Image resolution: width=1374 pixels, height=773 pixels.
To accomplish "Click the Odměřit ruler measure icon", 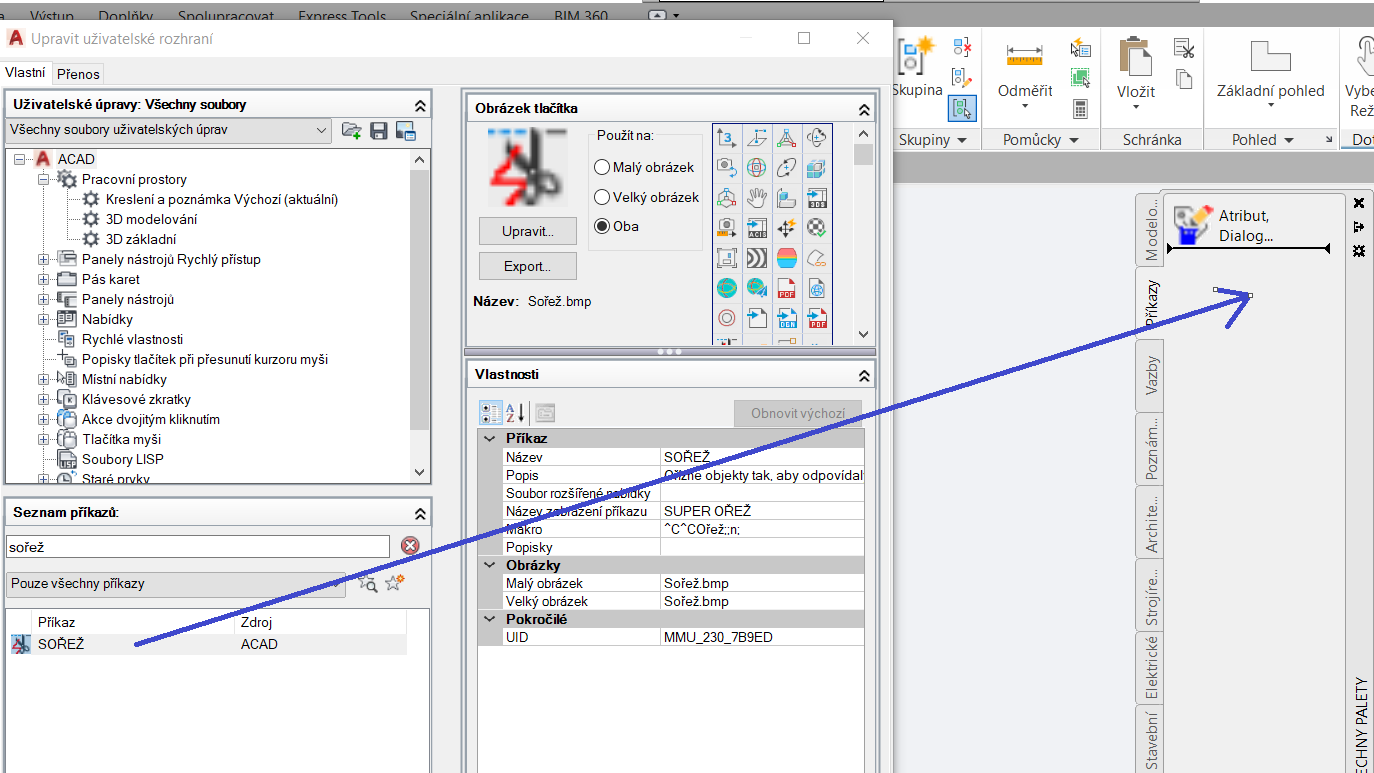I will coord(1025,55).
